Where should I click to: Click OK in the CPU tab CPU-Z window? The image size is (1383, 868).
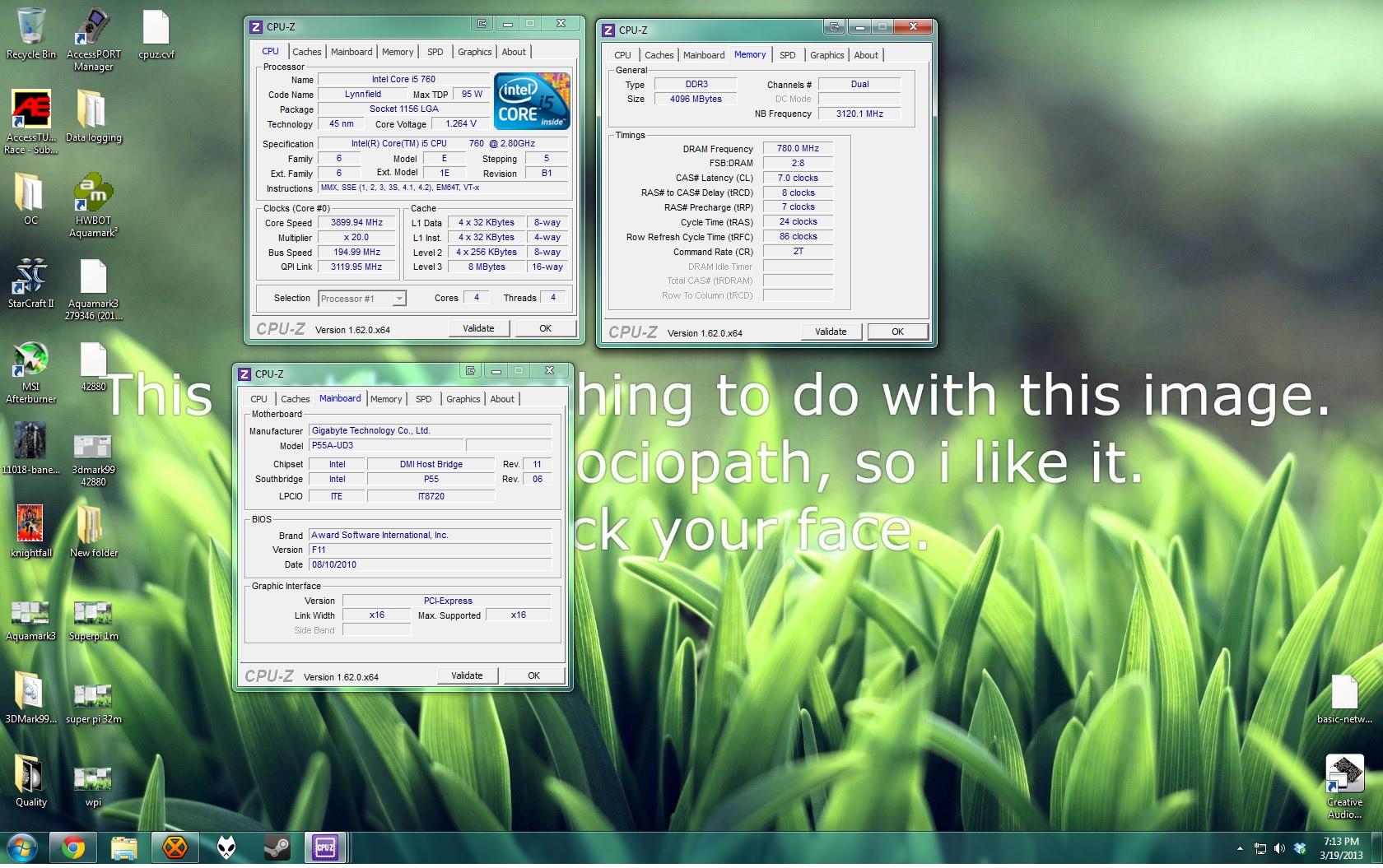[x=545, y=328]
